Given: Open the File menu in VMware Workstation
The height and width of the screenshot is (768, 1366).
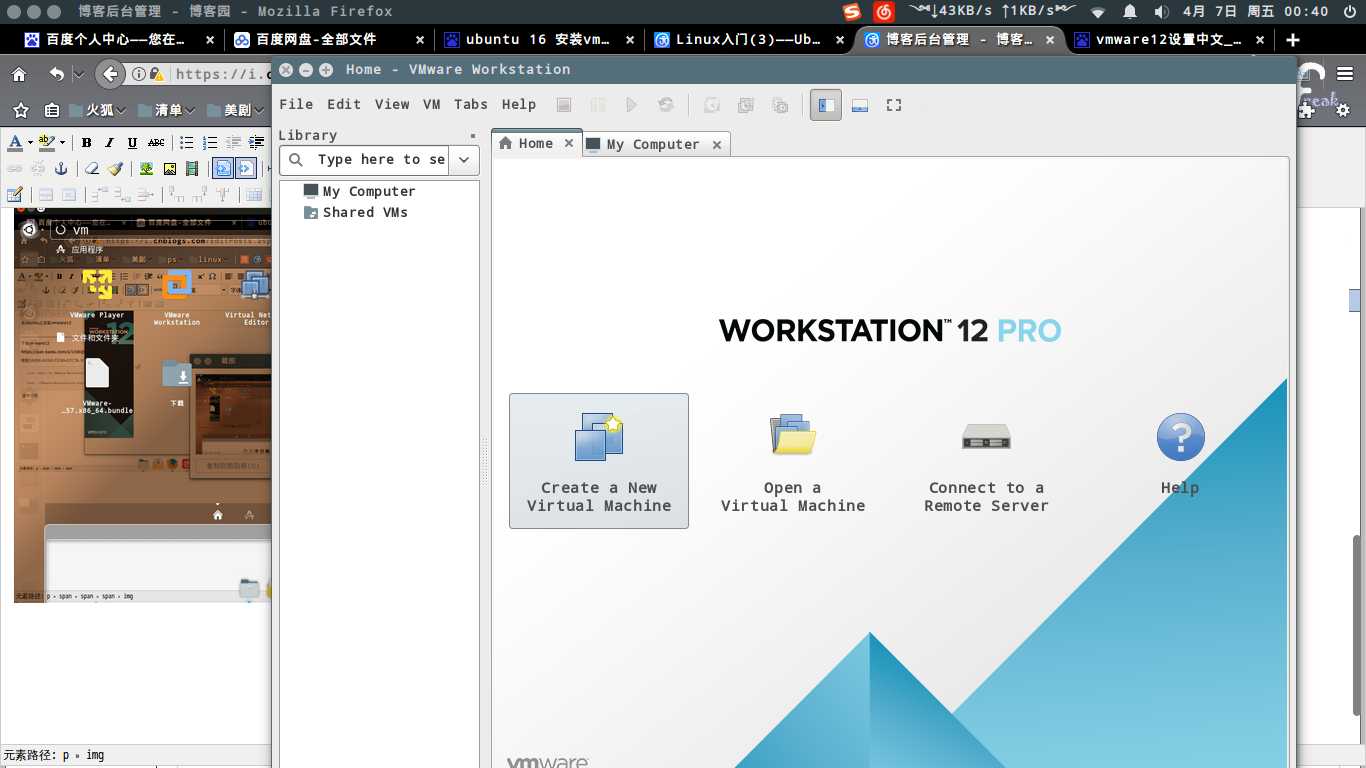Looking at the screenshot, I should (x=296, y=104).
